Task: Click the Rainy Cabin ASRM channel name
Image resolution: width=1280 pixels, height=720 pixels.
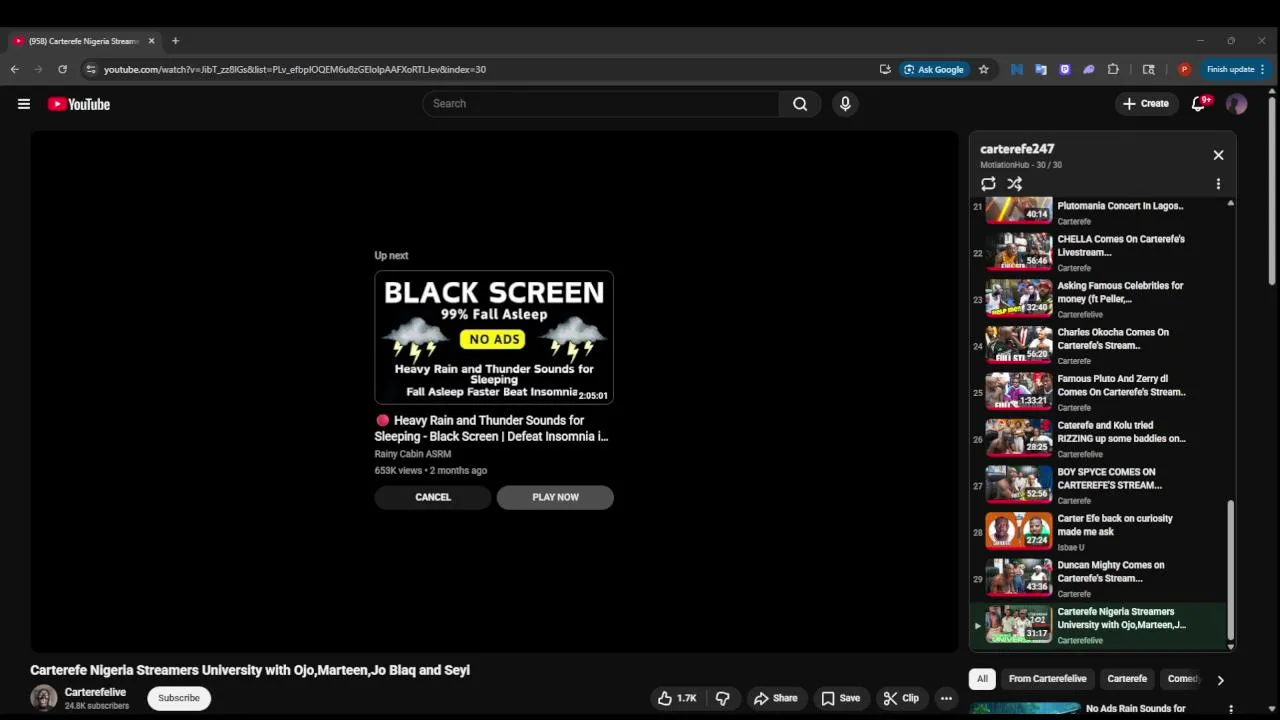Action: point(413,454)
